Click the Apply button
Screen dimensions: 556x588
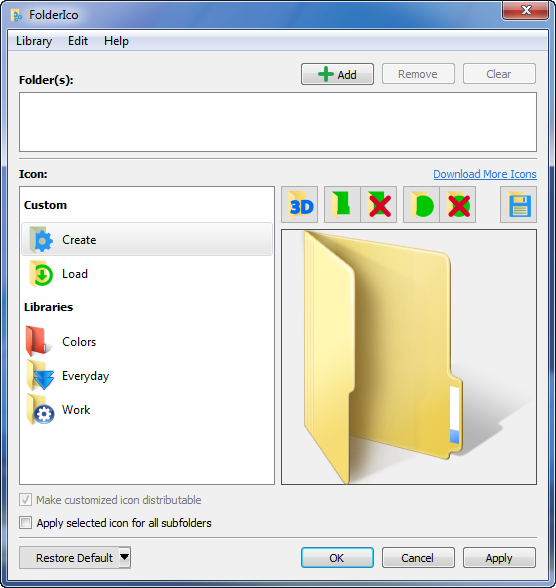499,558
